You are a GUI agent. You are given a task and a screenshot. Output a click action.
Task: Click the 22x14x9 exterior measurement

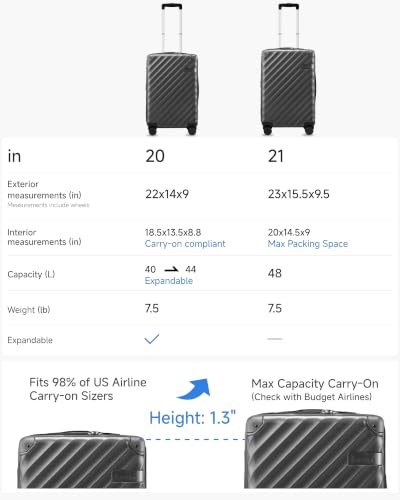click(167, 194)
